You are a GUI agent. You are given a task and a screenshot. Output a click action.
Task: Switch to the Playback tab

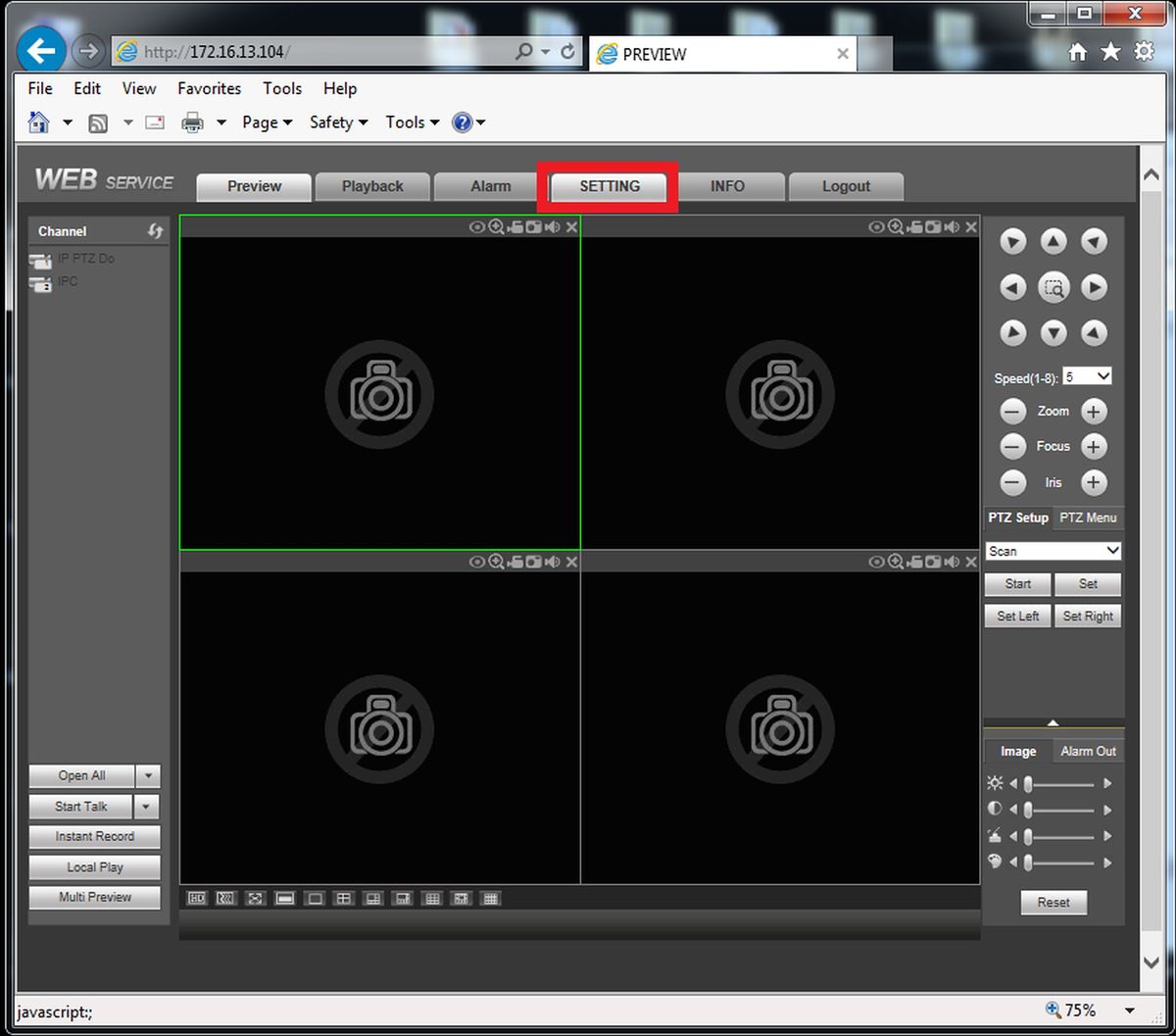(372, 186)
